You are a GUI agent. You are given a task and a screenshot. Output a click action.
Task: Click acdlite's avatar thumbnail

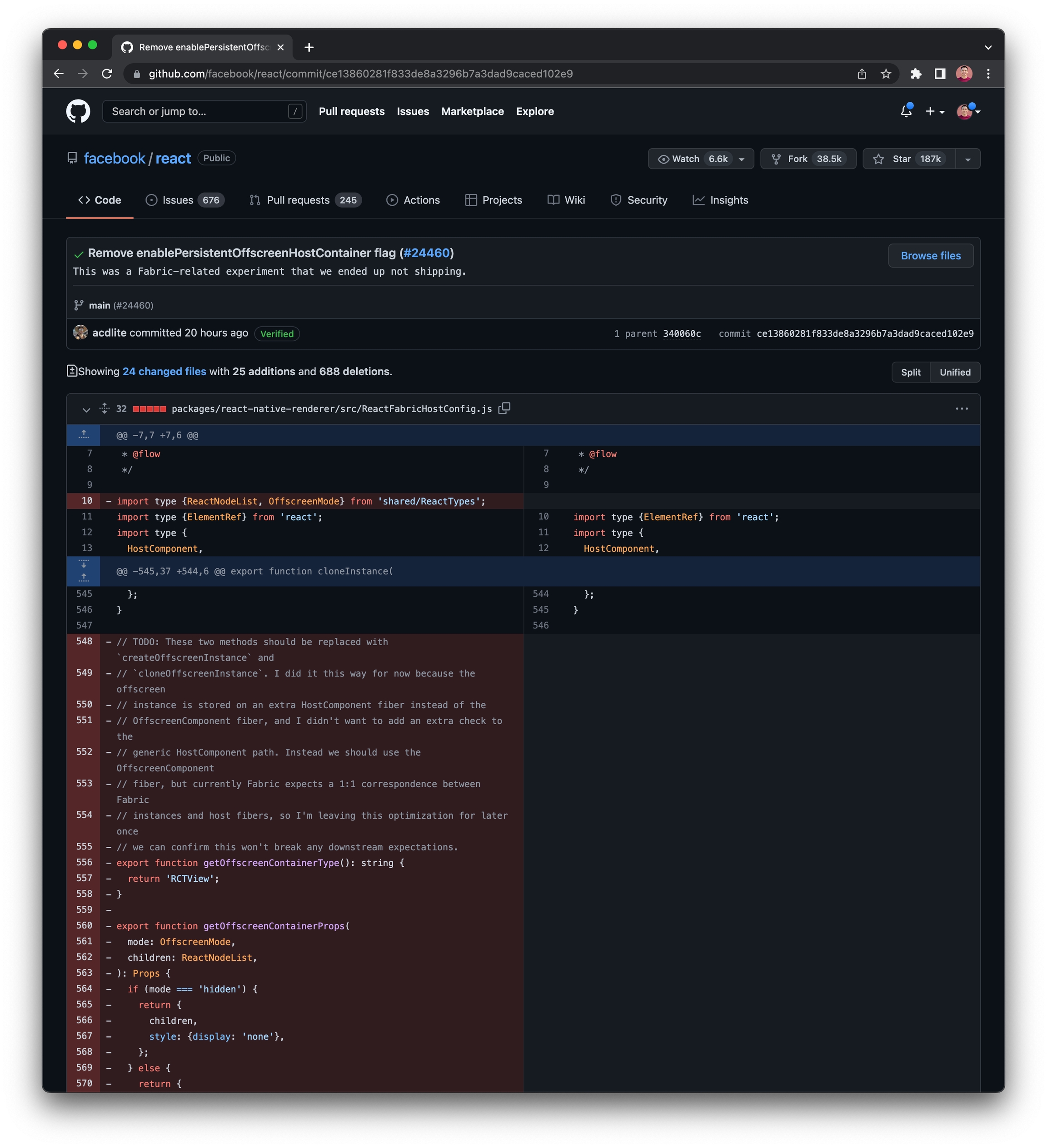tap(80, 332)
